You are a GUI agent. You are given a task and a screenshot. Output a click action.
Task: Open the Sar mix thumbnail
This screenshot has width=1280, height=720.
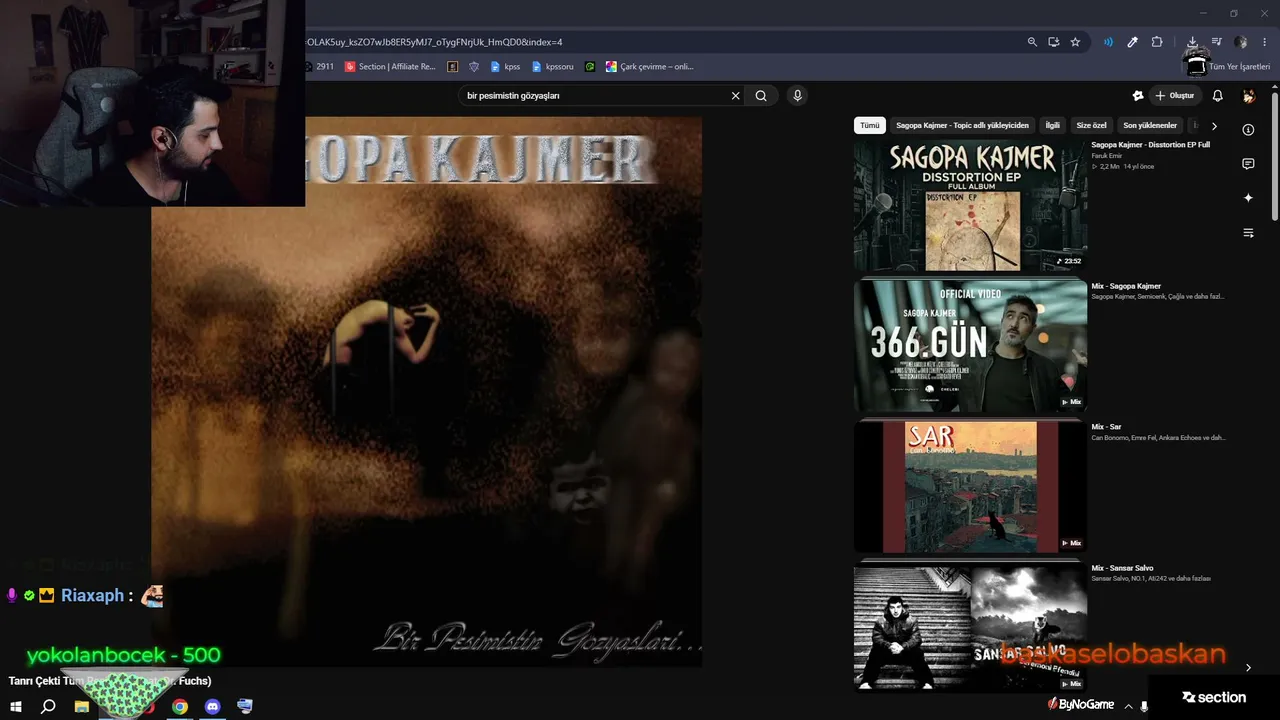(970, 487)
